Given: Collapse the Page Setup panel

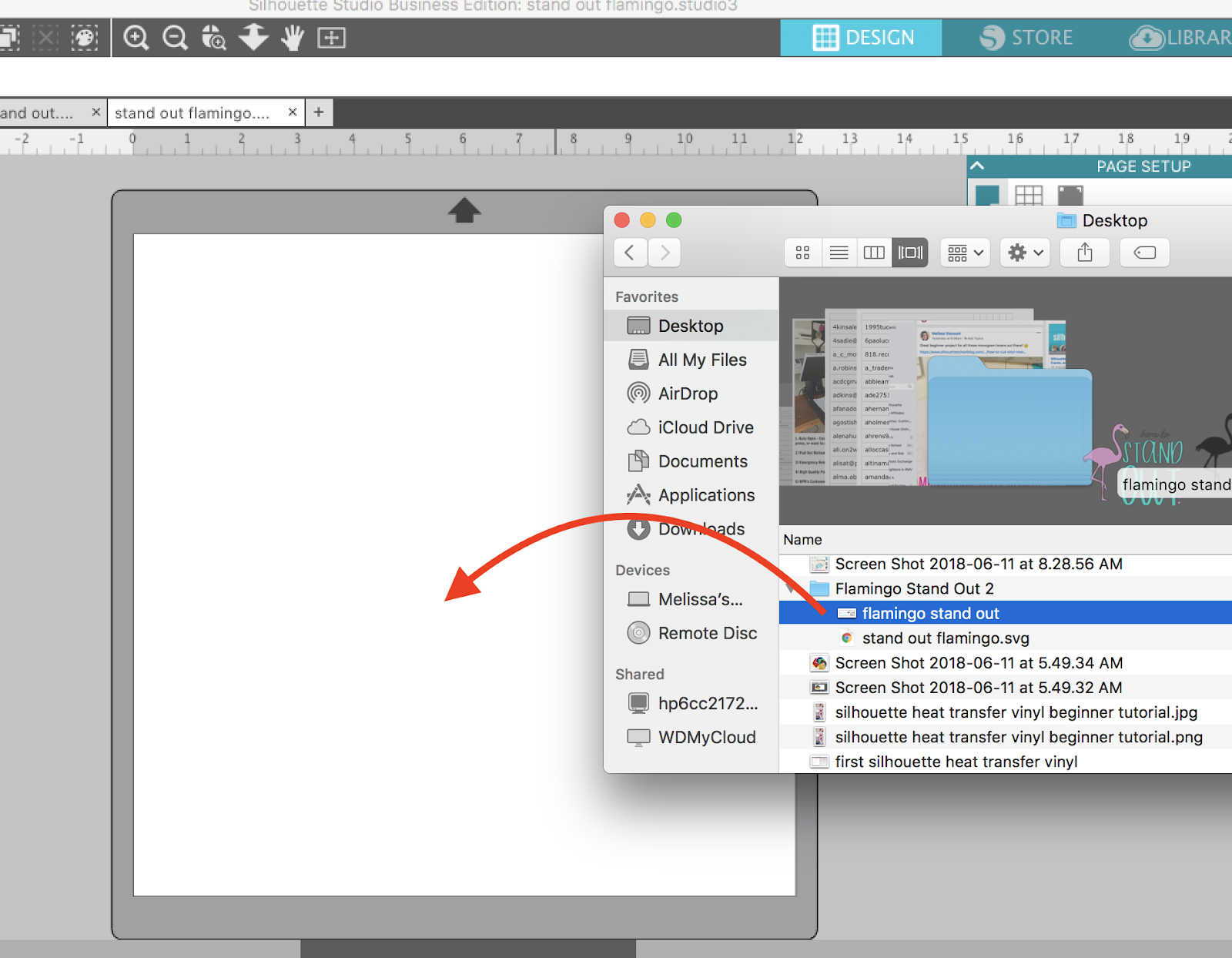Looking at the screenshot, I should (x=976, y=165).
